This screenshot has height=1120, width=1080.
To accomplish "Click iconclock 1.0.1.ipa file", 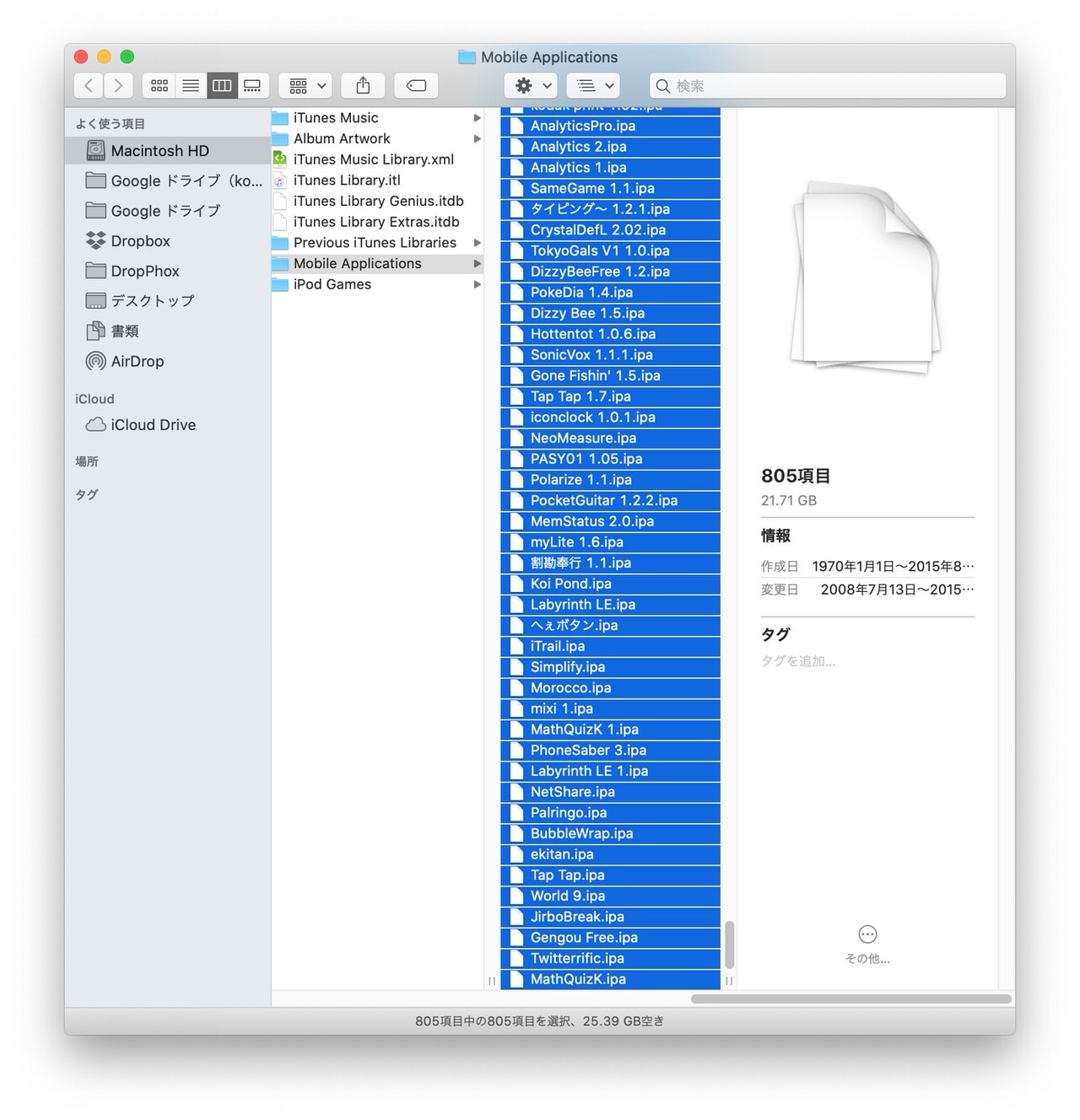I will pos(610,417).
